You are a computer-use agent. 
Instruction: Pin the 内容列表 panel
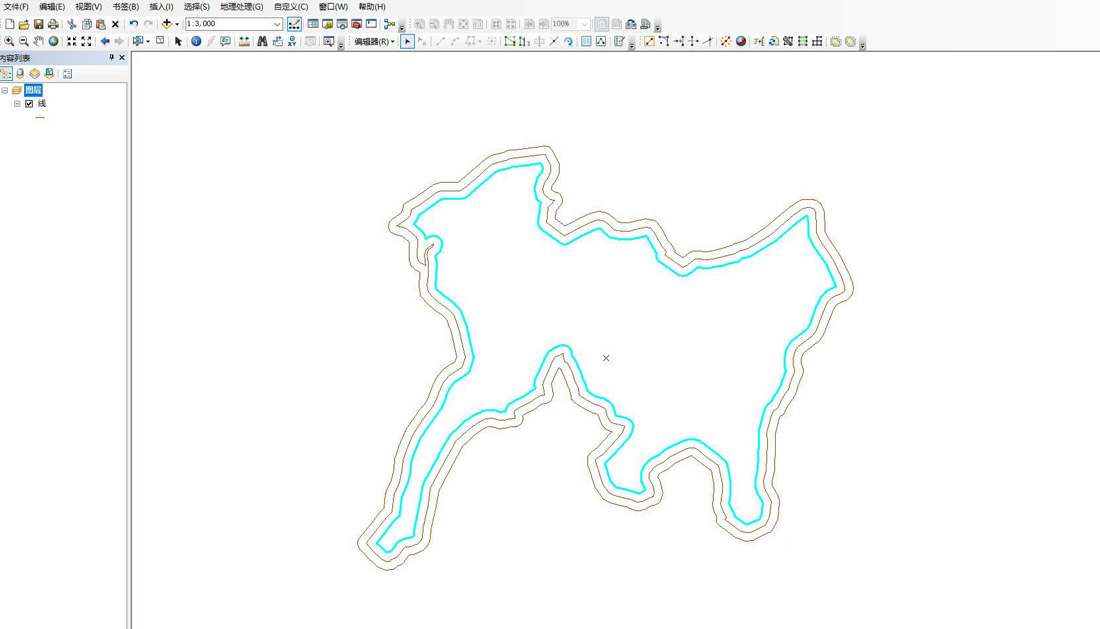point(111,58)
